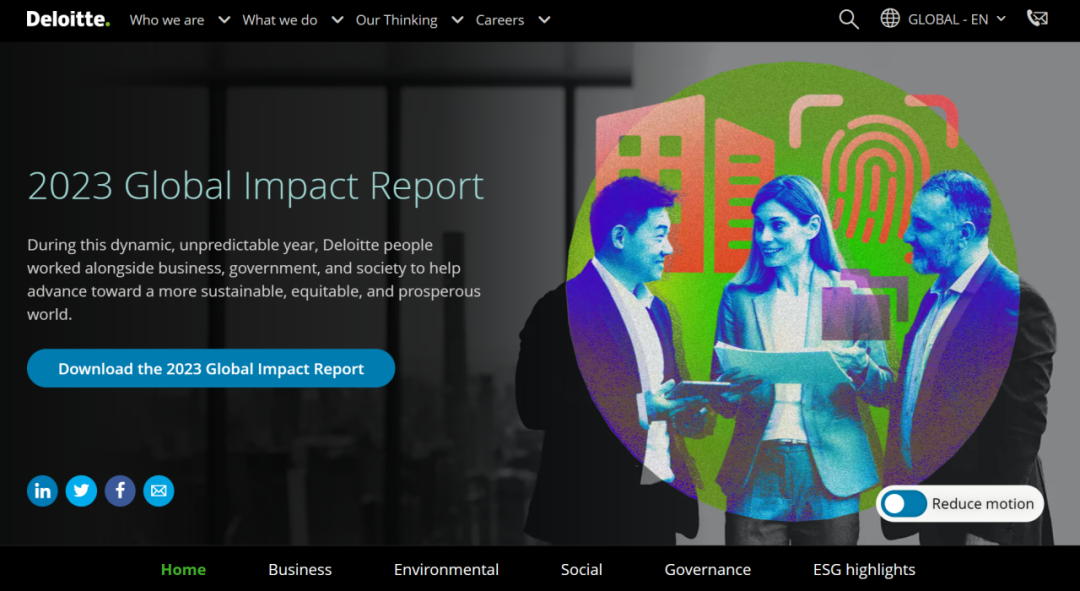
Task: Open the Our Thinking menu
Action: coord(396,20)
